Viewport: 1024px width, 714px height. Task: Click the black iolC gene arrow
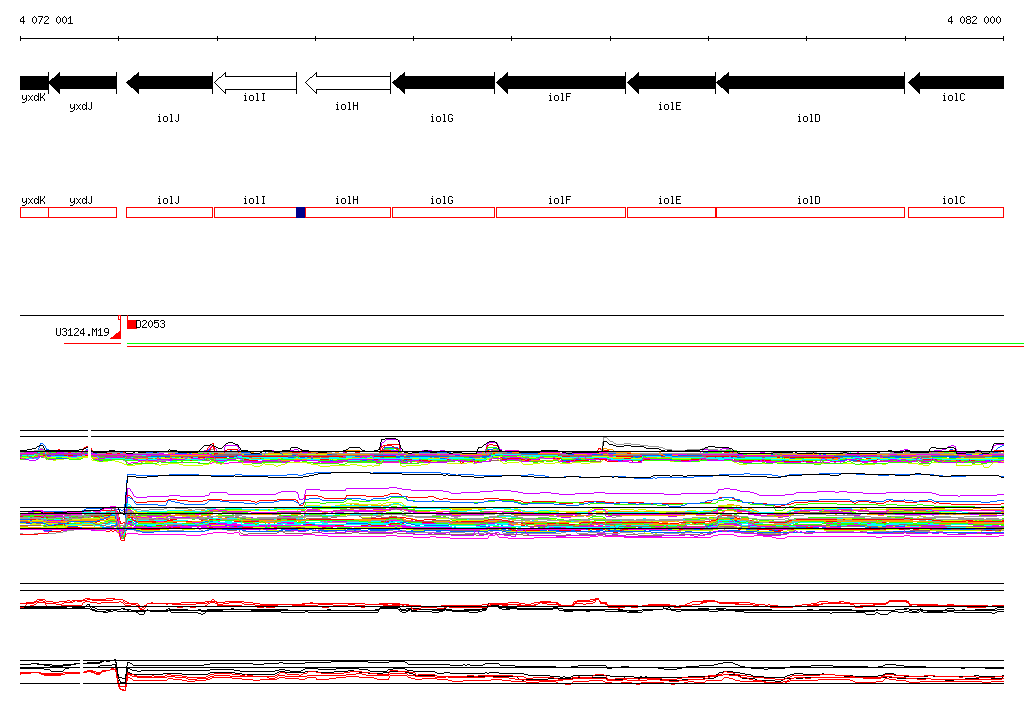955,82
